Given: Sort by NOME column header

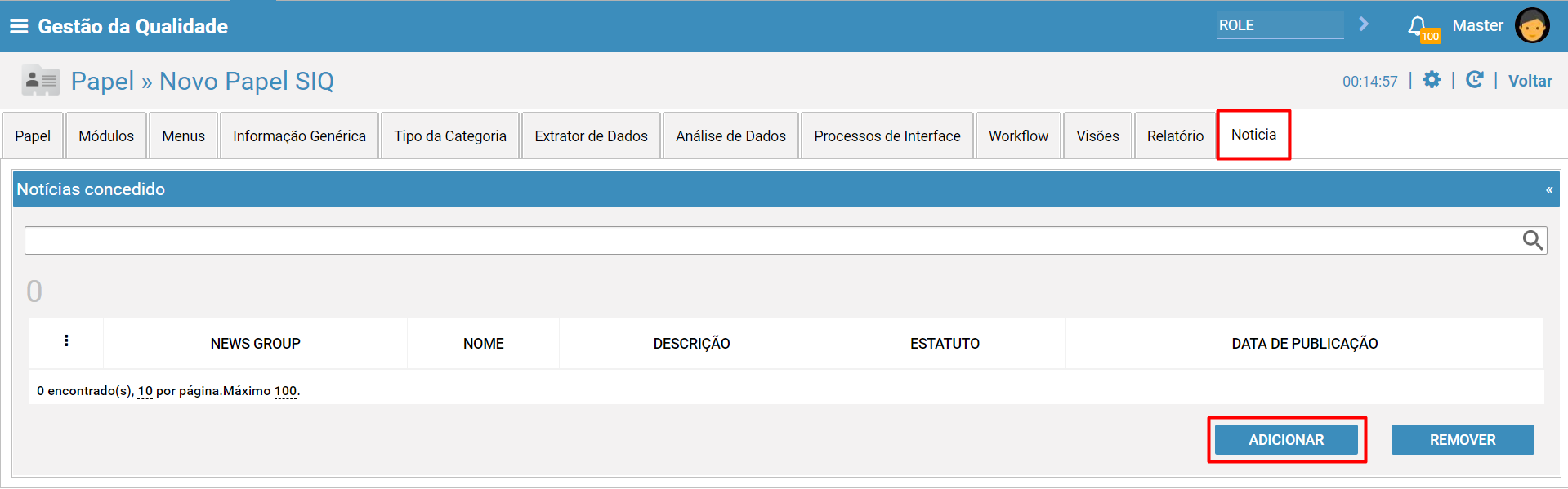Looking at the screenshot, I should click(x=483, y=344).
